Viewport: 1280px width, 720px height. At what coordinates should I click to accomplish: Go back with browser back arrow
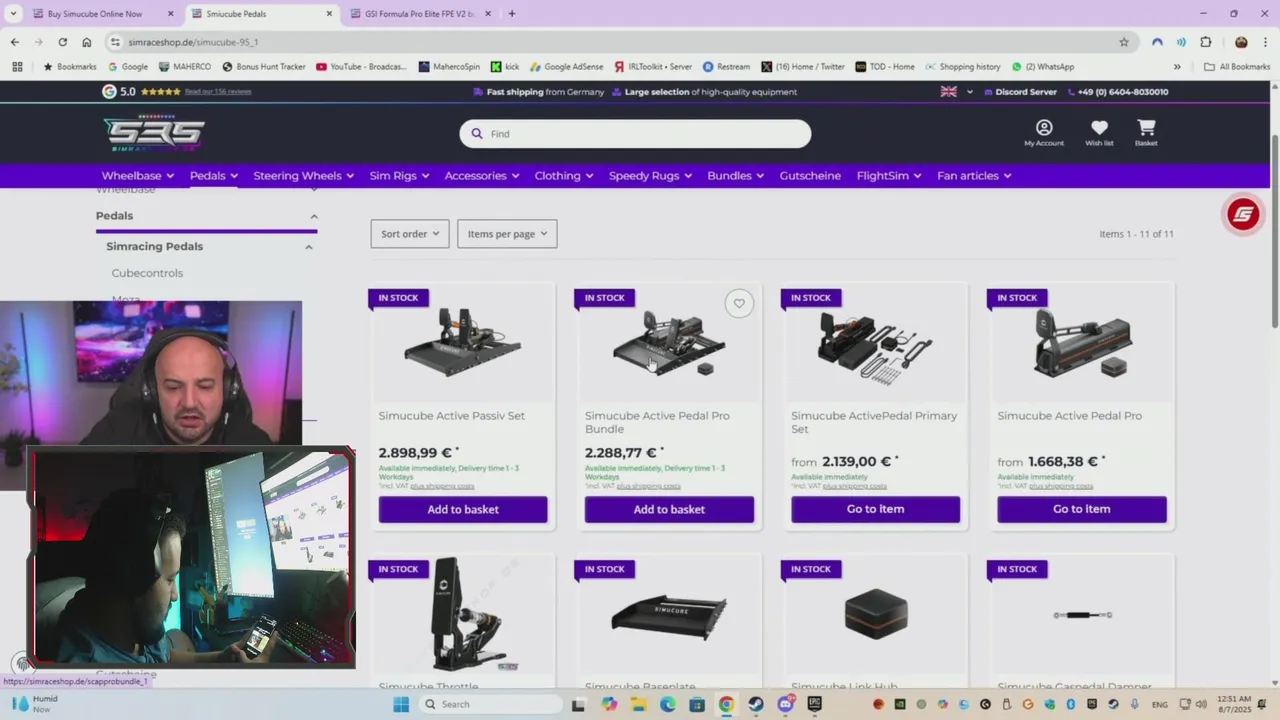[14, 42]
